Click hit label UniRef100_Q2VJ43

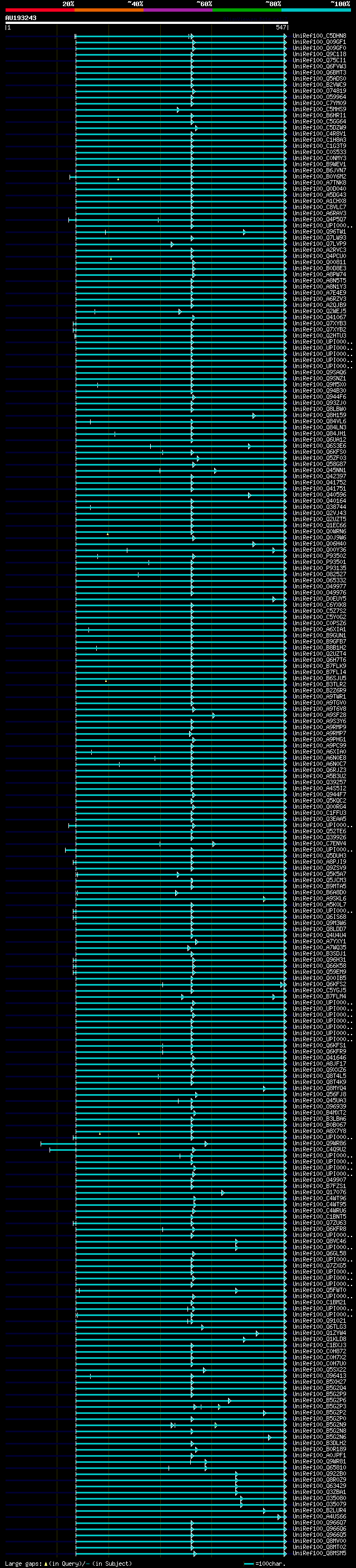click(x=319, y=513)
